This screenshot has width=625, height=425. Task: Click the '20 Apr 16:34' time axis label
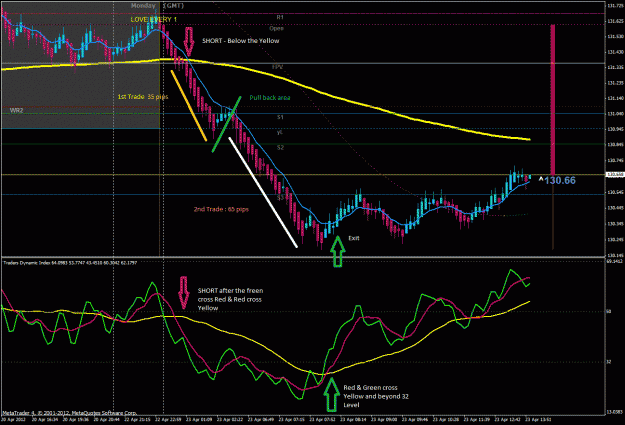45,420
